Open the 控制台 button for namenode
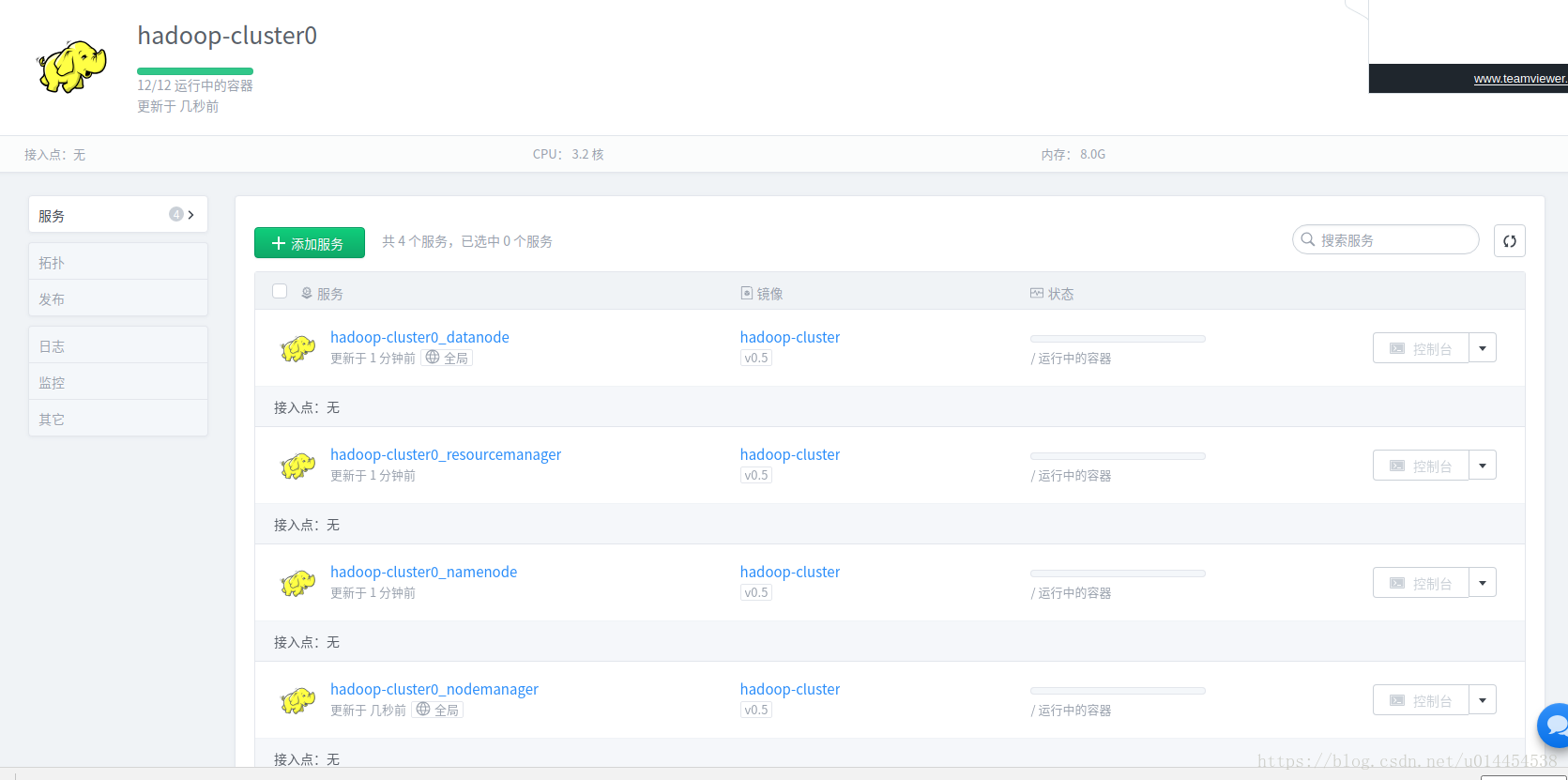 [x=1421, y=583]
